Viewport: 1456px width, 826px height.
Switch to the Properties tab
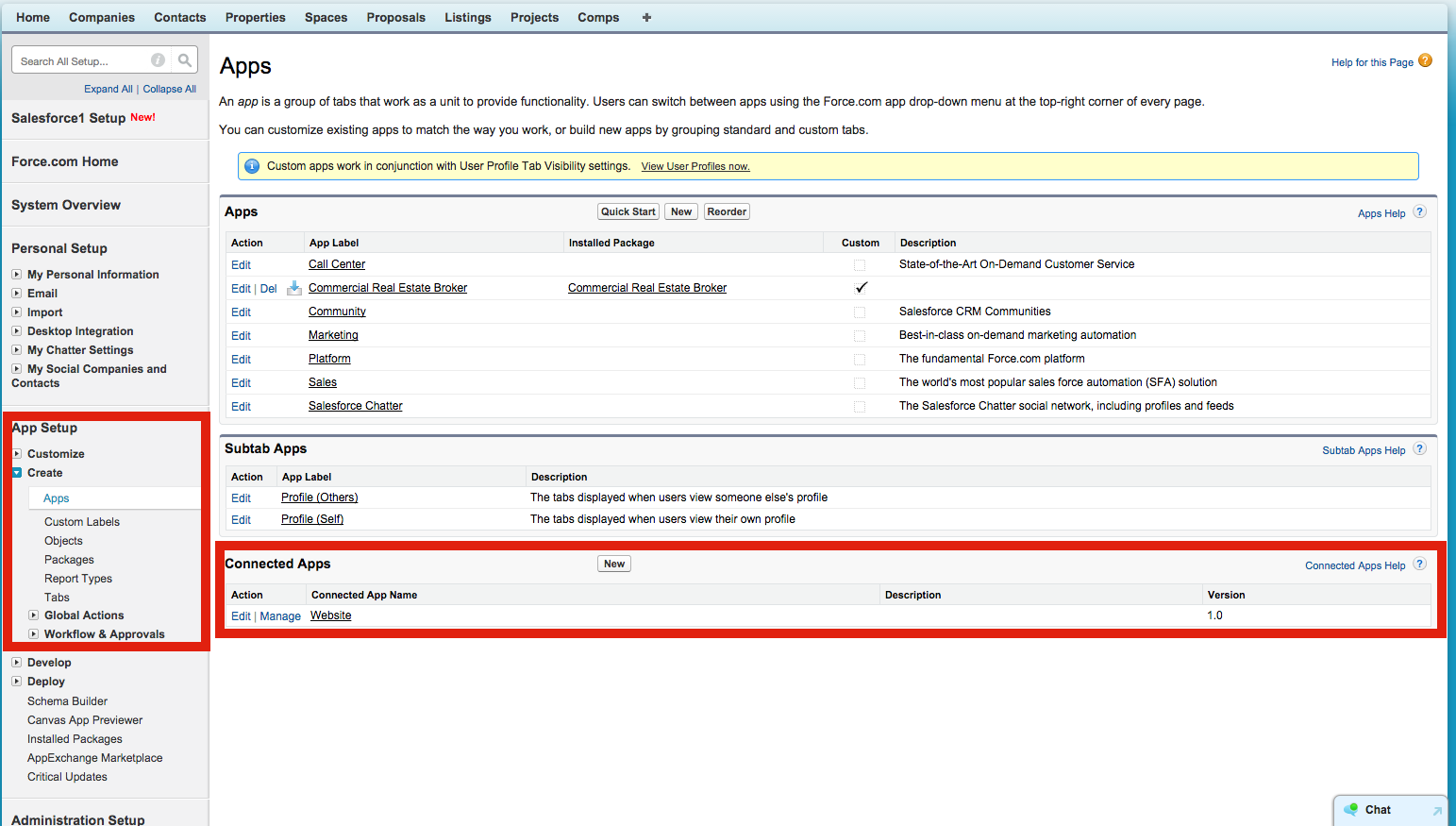tap(256, 17)
